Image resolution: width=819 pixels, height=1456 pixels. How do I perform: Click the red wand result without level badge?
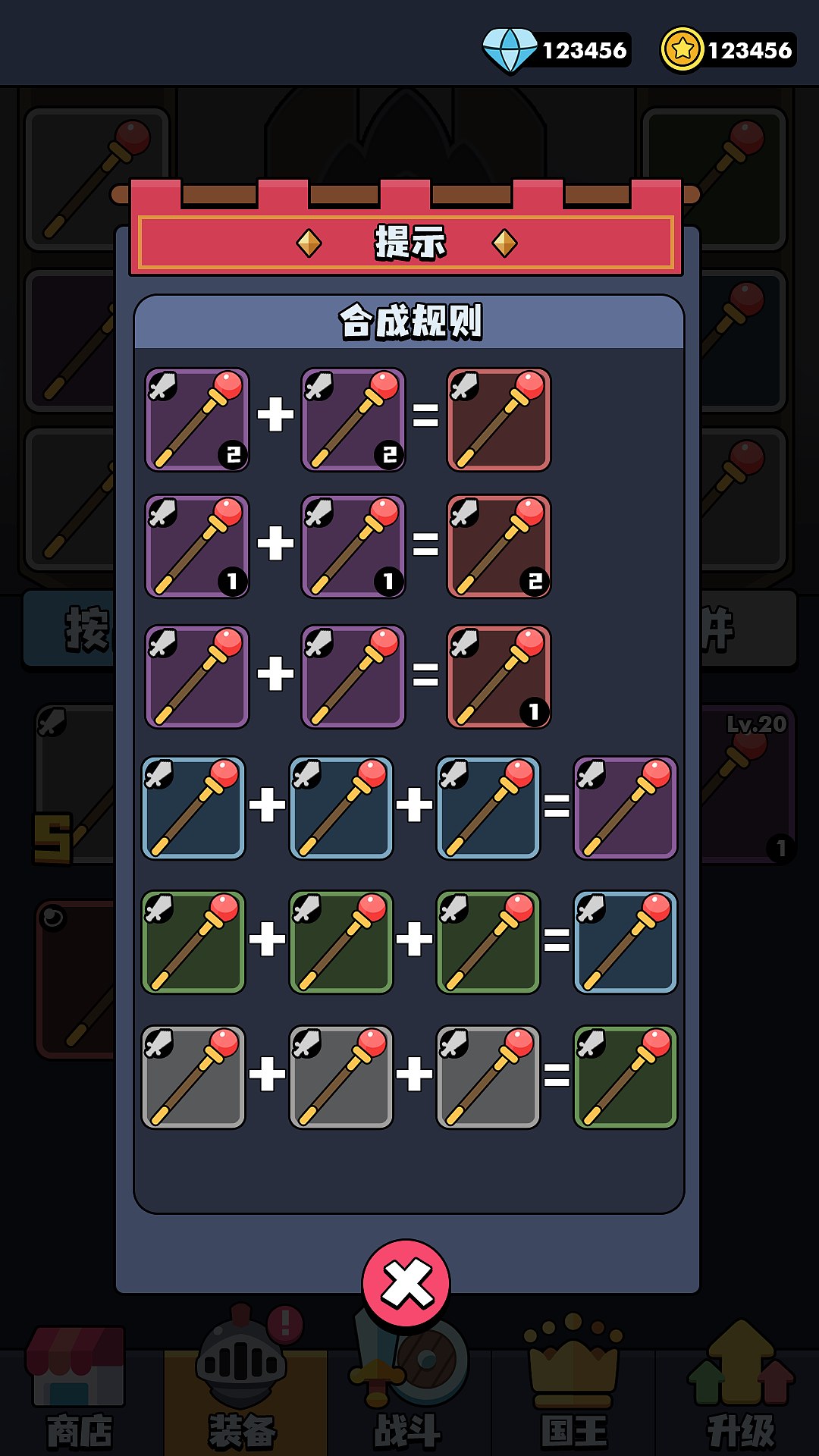tap(499, 419)
